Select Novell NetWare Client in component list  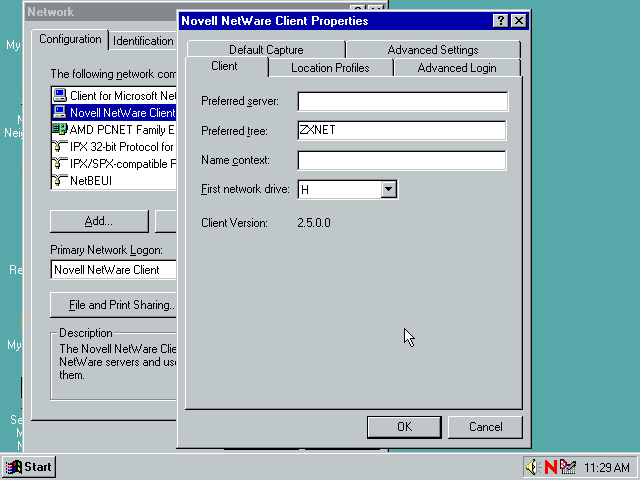[x=114, y=113]
